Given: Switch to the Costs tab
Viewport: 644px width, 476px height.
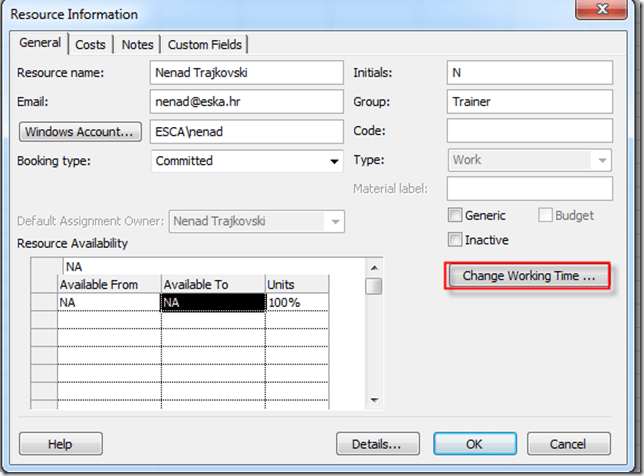Looking at the screenshot, I should coord(90,45).
